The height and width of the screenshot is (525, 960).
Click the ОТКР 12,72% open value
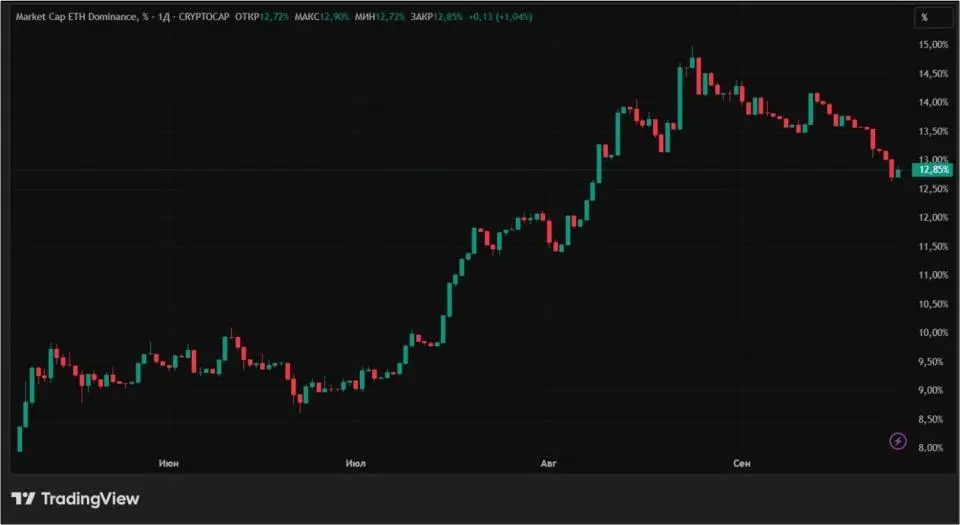pyautogui.click(x=262, y=17)
